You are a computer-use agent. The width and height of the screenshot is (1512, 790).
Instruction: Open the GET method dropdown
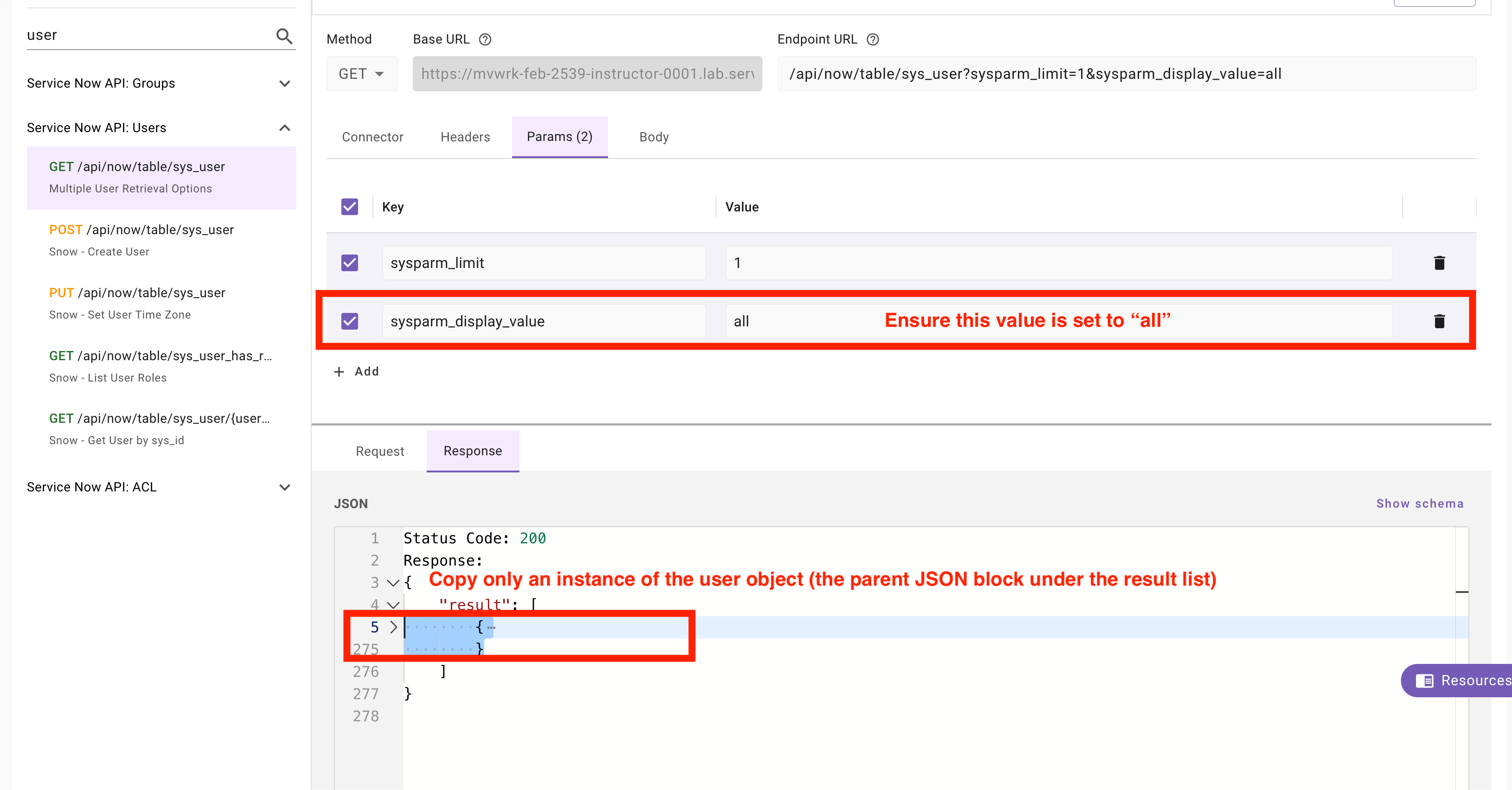point(362,74)
